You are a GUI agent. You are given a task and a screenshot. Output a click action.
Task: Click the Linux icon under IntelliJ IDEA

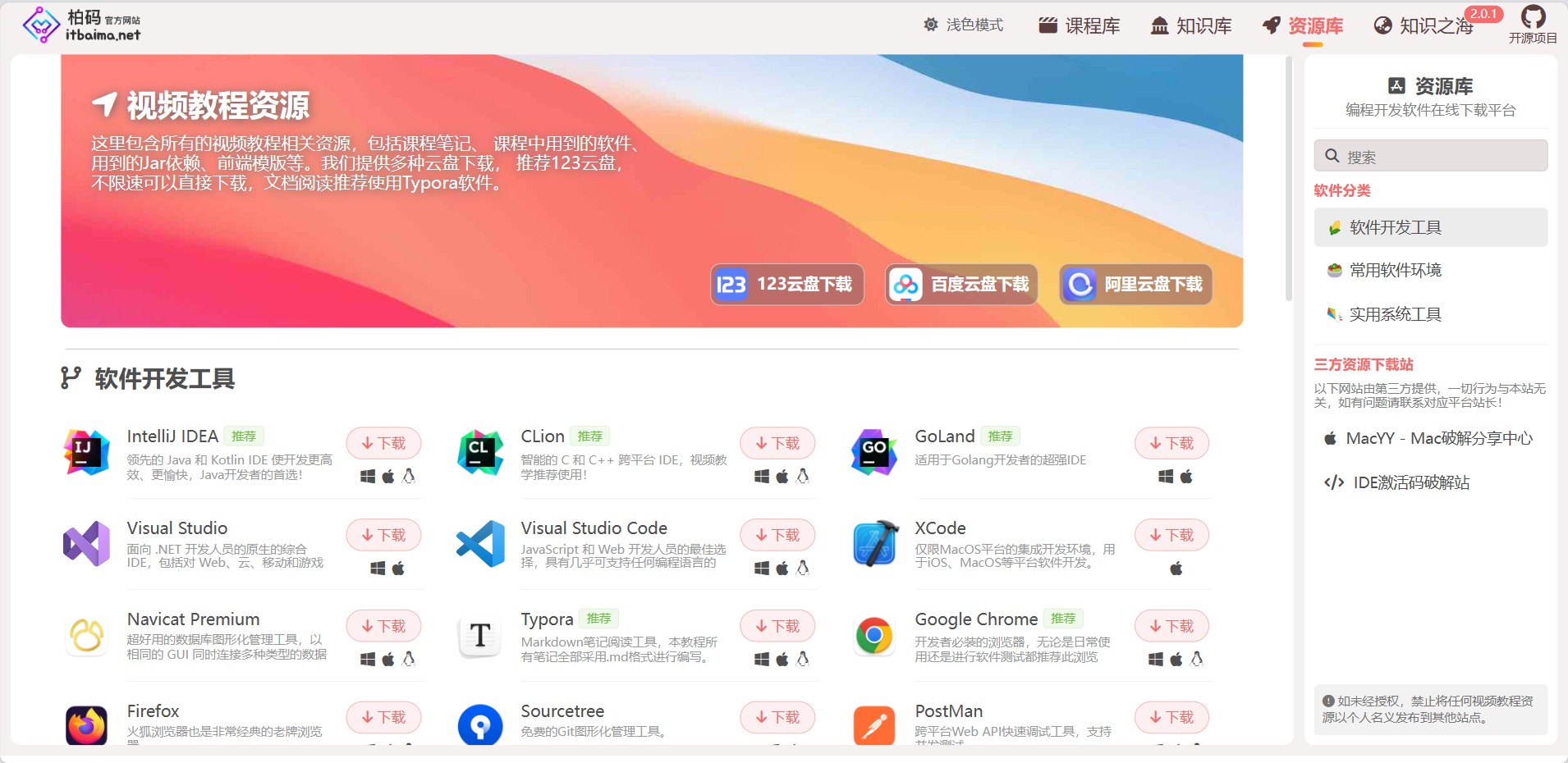pyautogui.click(x=409, y=476)
